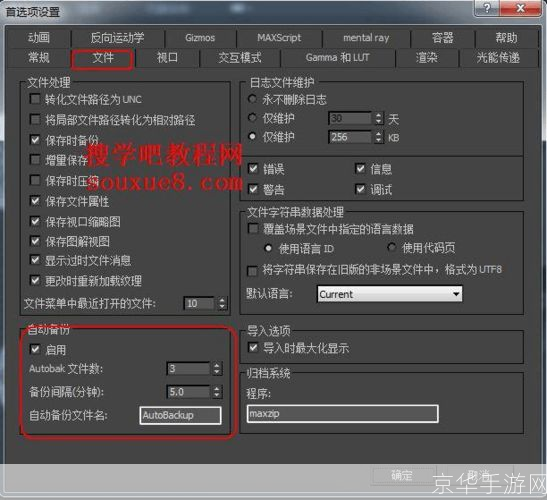Uncheck 更改时重新加载纹理 checkbox
The image size is (547, 500).
pyautogui.click(x=35, y=280)
